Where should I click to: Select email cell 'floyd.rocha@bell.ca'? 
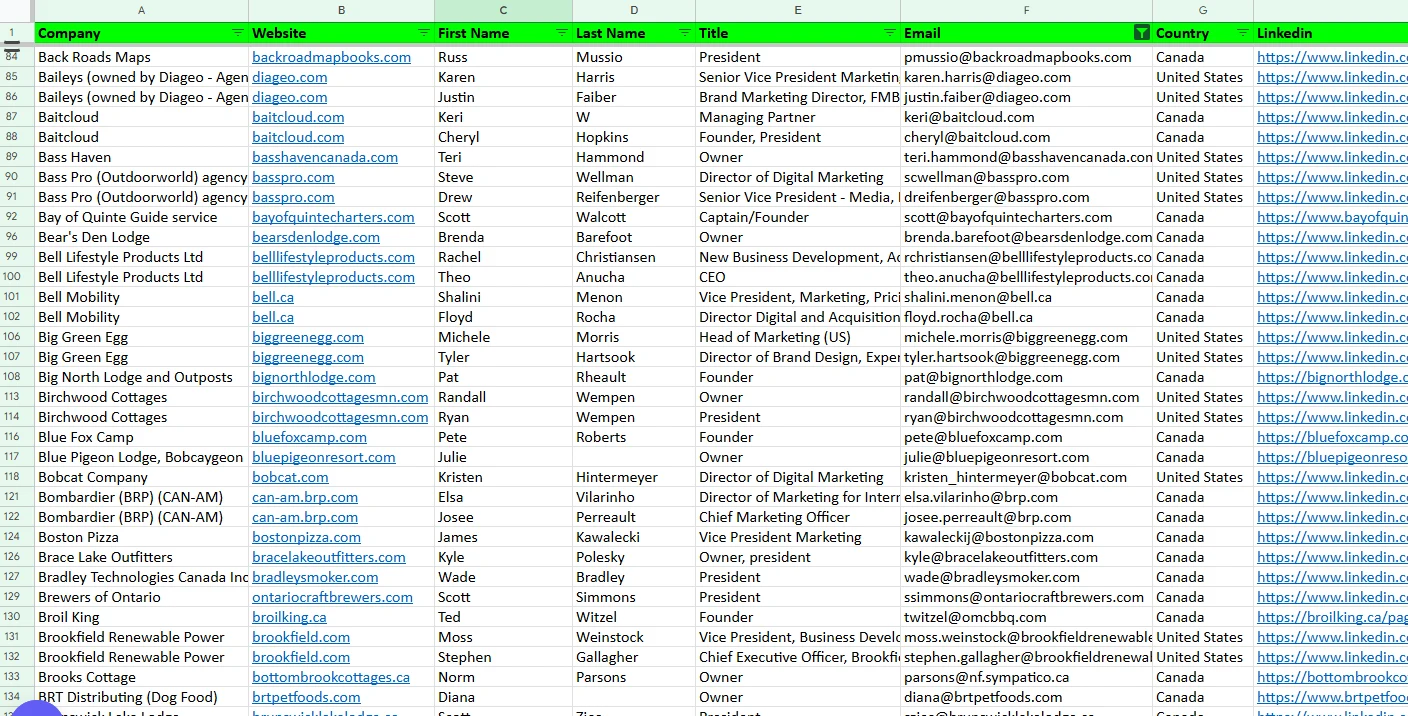[x=1026, y=317]
